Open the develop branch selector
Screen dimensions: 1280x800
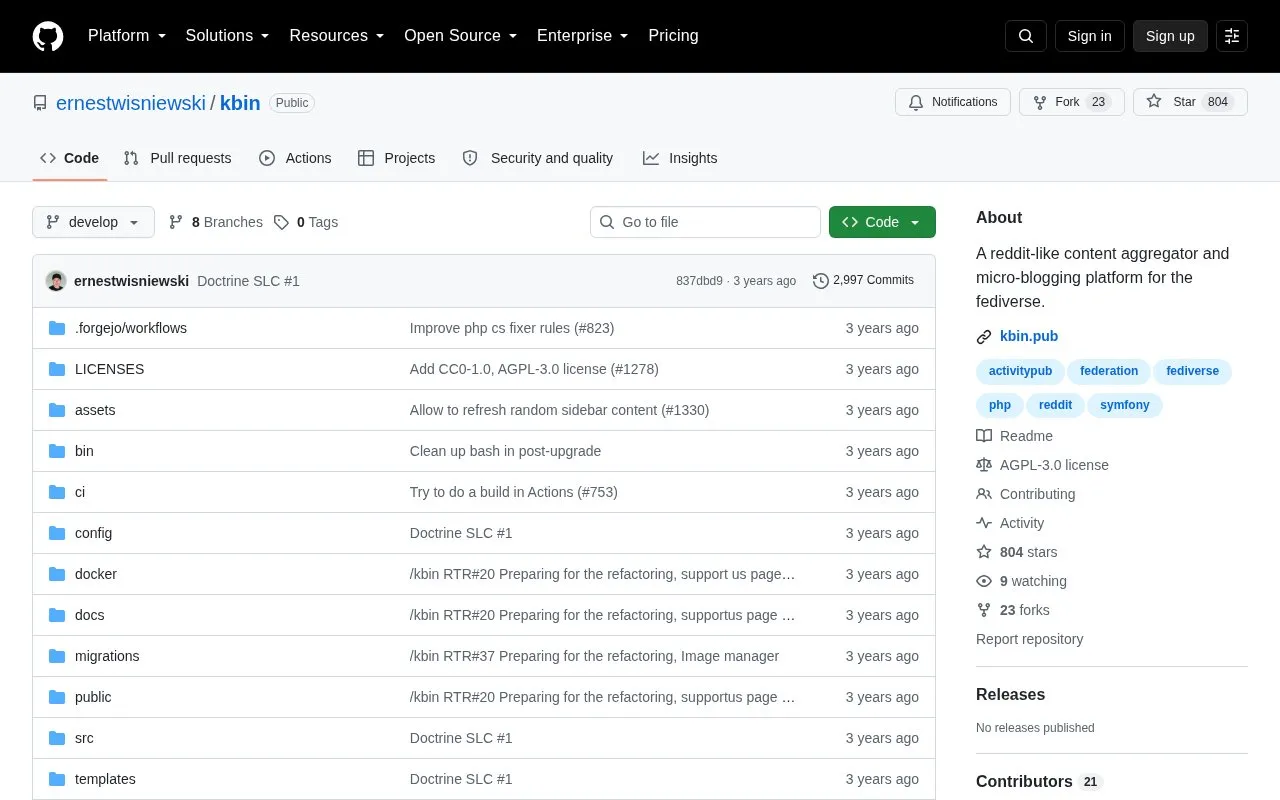(x=94, y=222)
